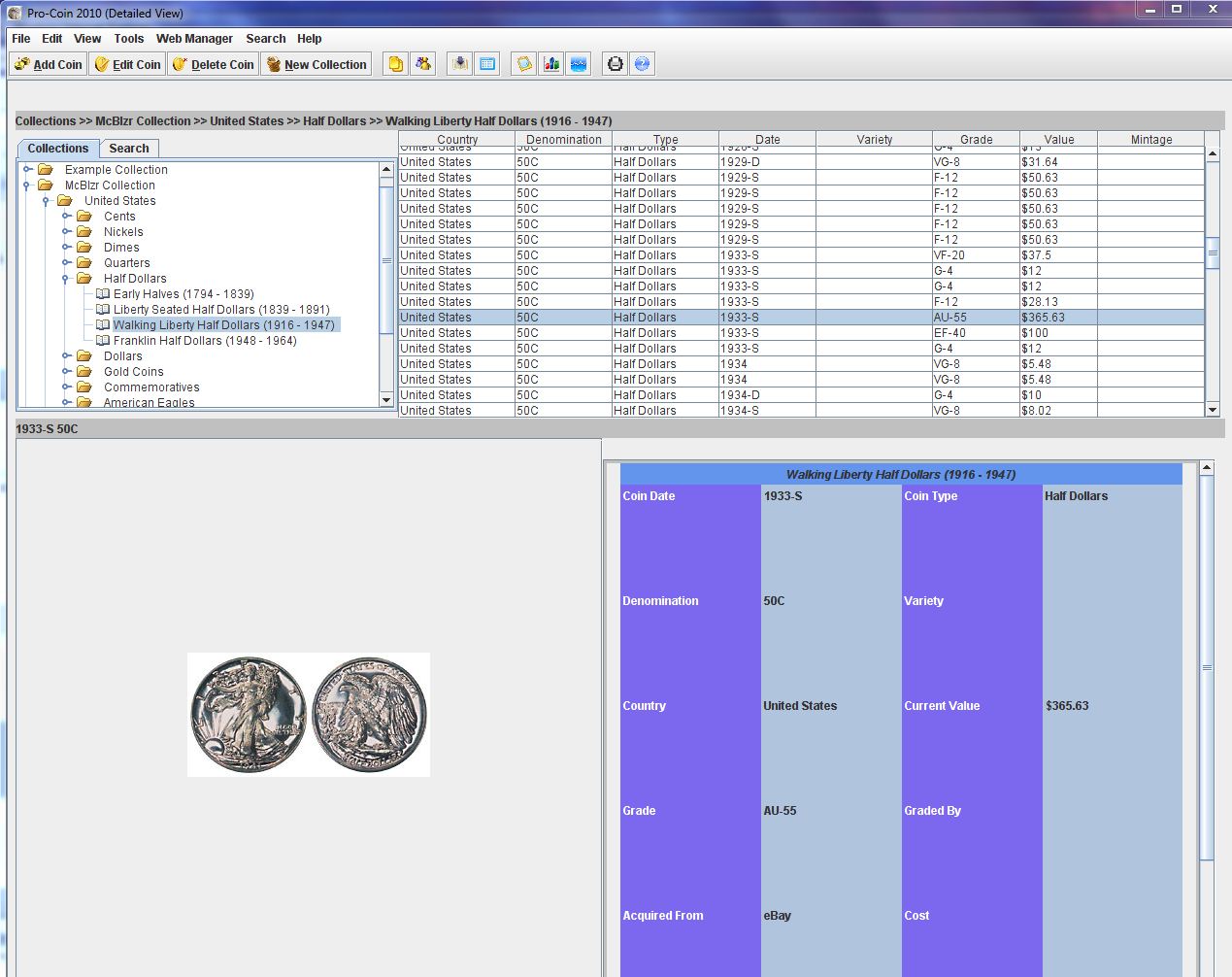Expand the Example Collection tree node
The image size is (1232, 977).
click(28, 170)
